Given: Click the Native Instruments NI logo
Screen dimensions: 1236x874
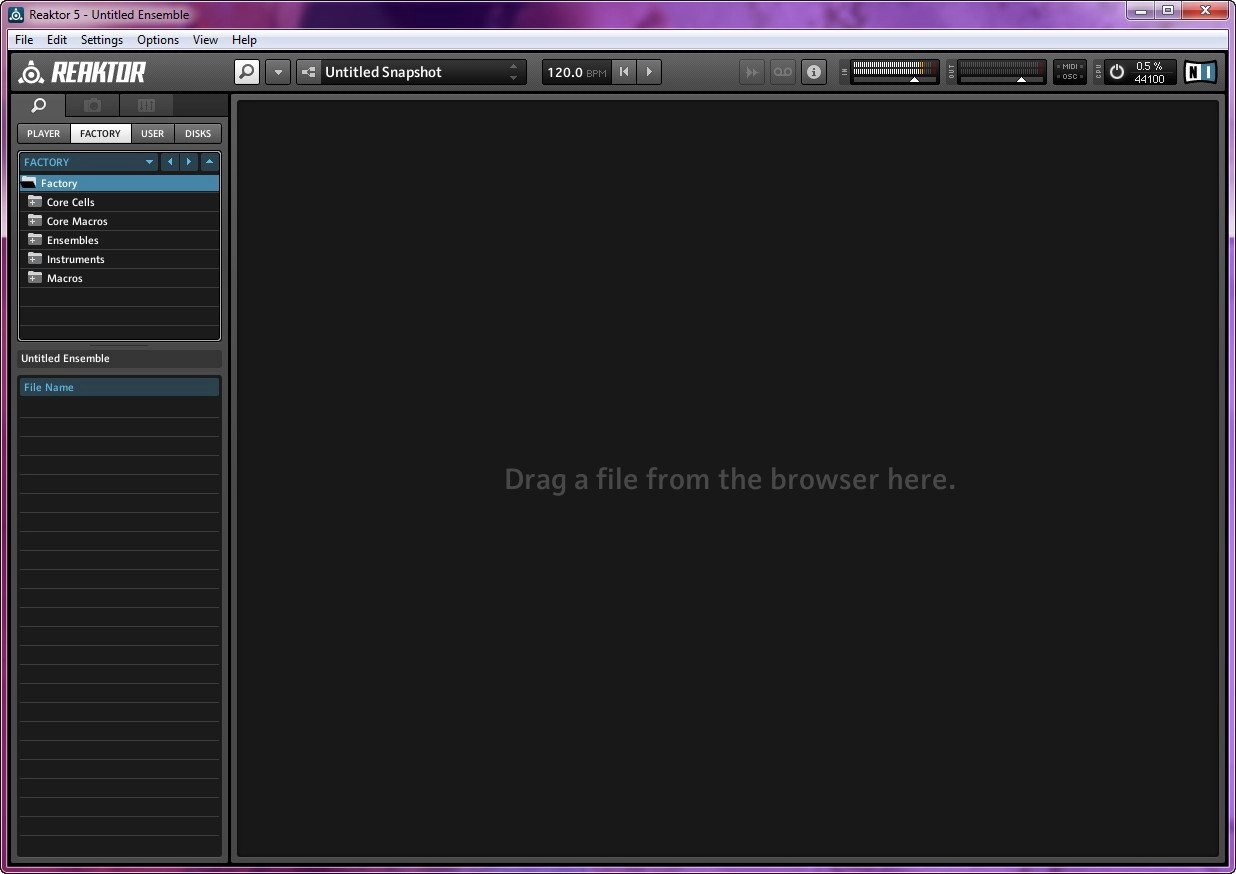Looking at the screenshot, I should click(1200, 72).
